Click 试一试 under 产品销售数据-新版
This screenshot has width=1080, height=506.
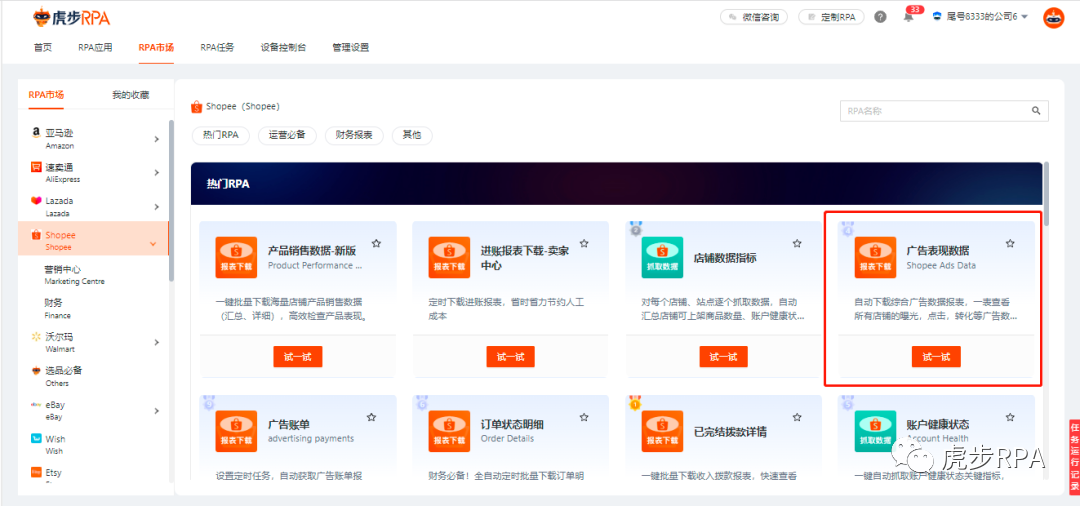click(298, 357)
